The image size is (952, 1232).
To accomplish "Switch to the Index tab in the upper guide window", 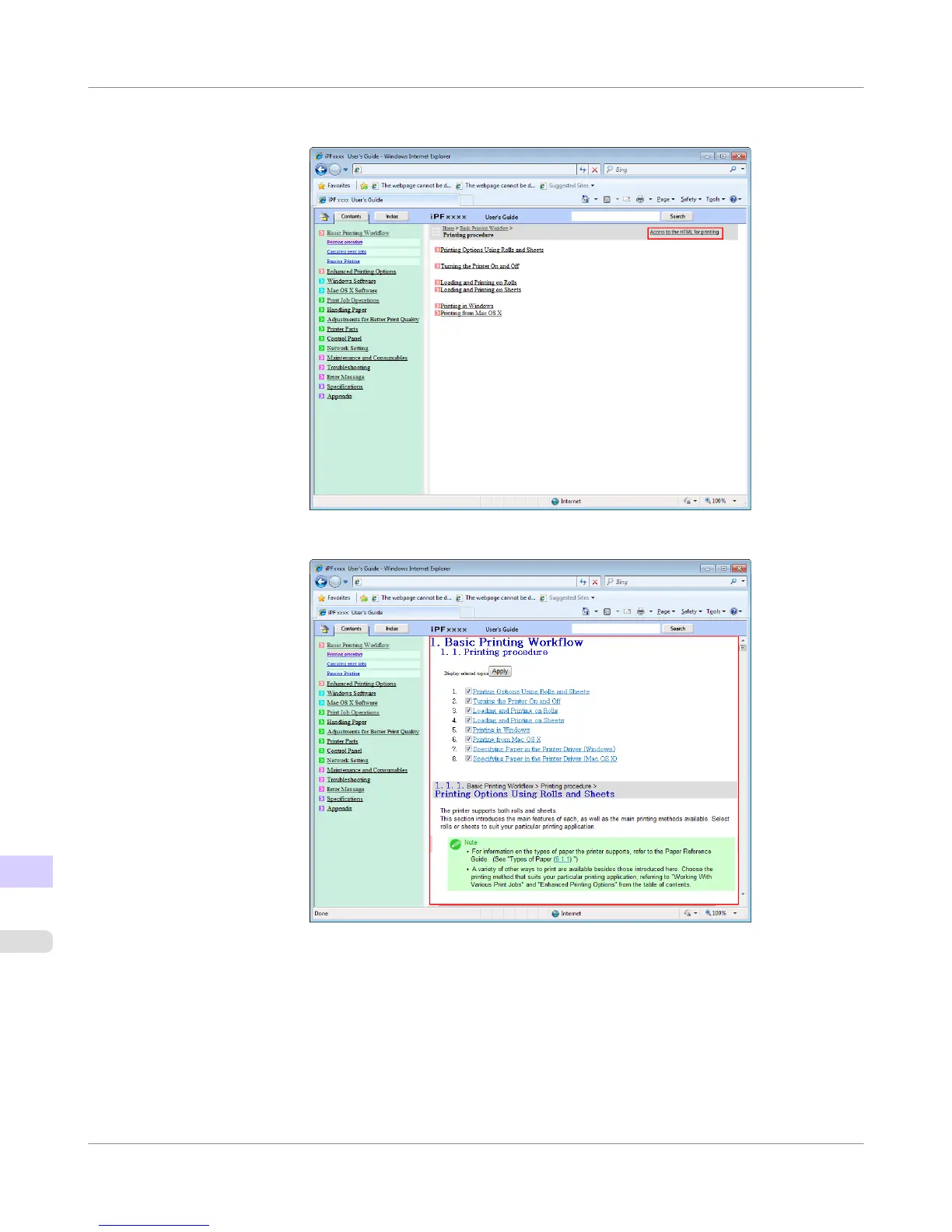I will click(x=392, y=217).
